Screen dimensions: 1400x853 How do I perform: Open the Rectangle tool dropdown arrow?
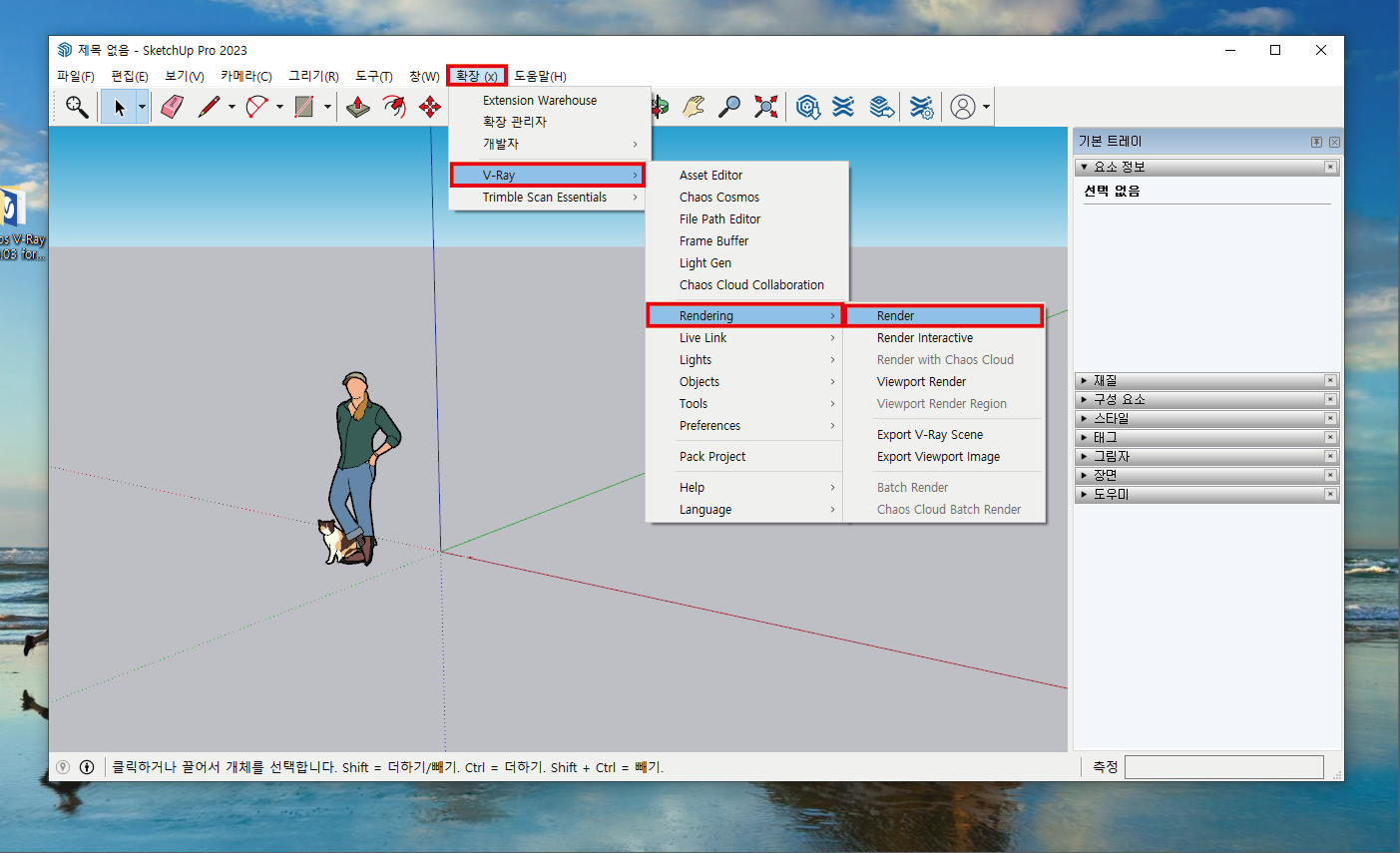coord(327,107)
